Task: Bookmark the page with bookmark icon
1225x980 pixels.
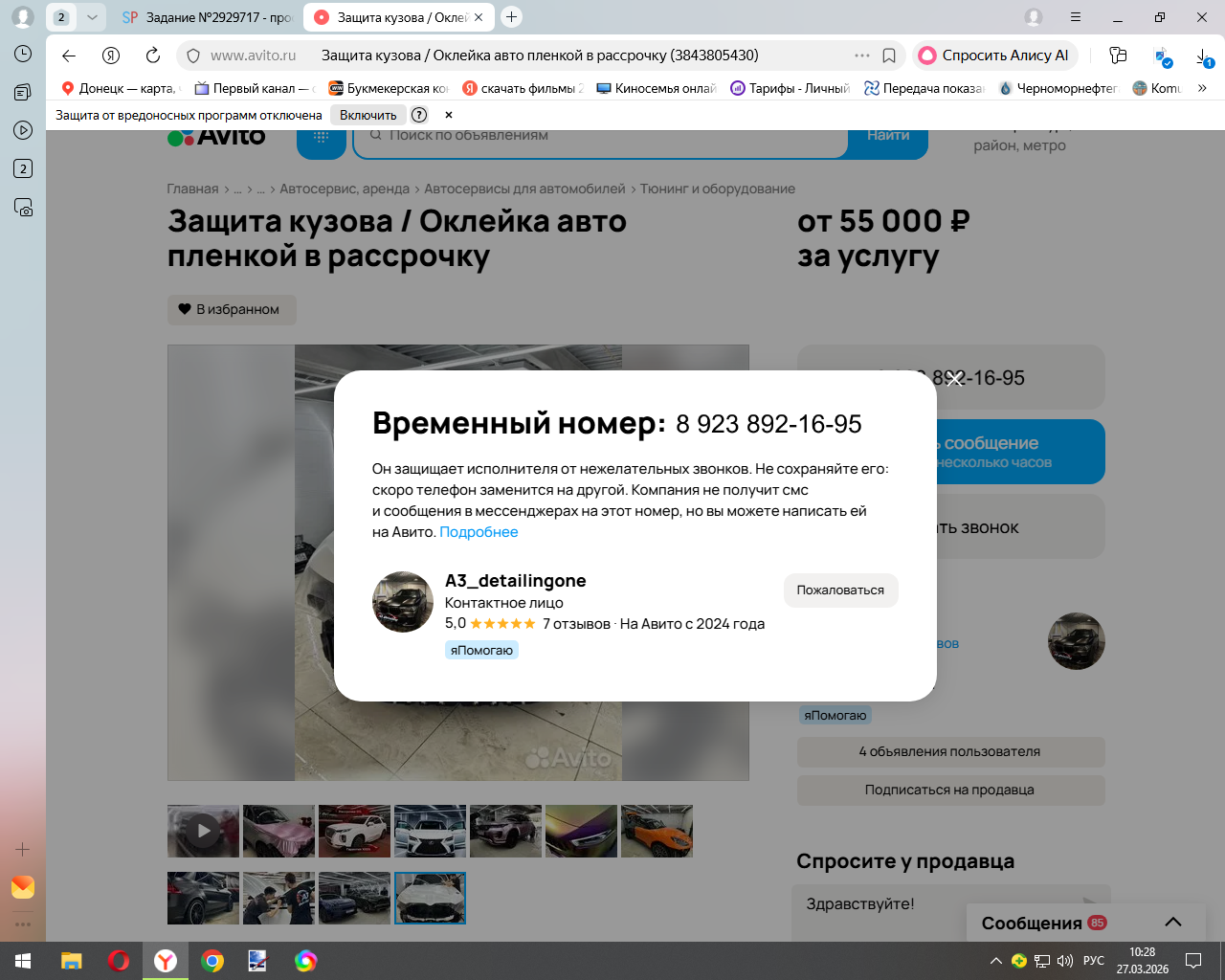Action: pyautogui.click(x=889, y=56)
